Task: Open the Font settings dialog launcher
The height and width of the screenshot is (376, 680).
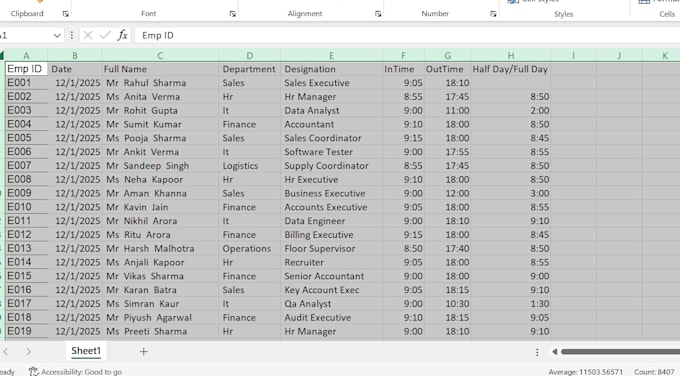Action: point(232,14)
